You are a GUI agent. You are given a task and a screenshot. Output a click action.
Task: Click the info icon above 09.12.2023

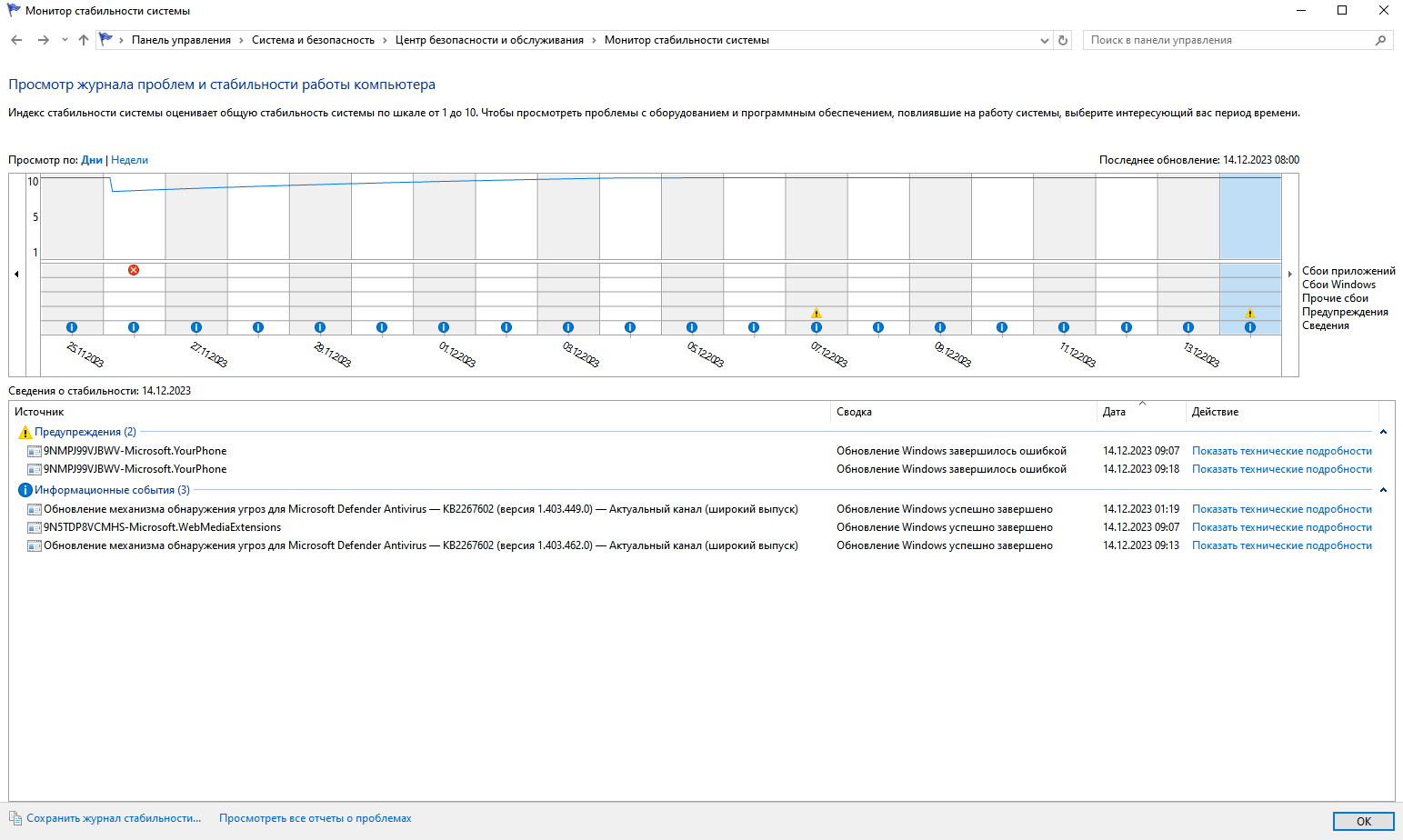[x=940, y=327]
